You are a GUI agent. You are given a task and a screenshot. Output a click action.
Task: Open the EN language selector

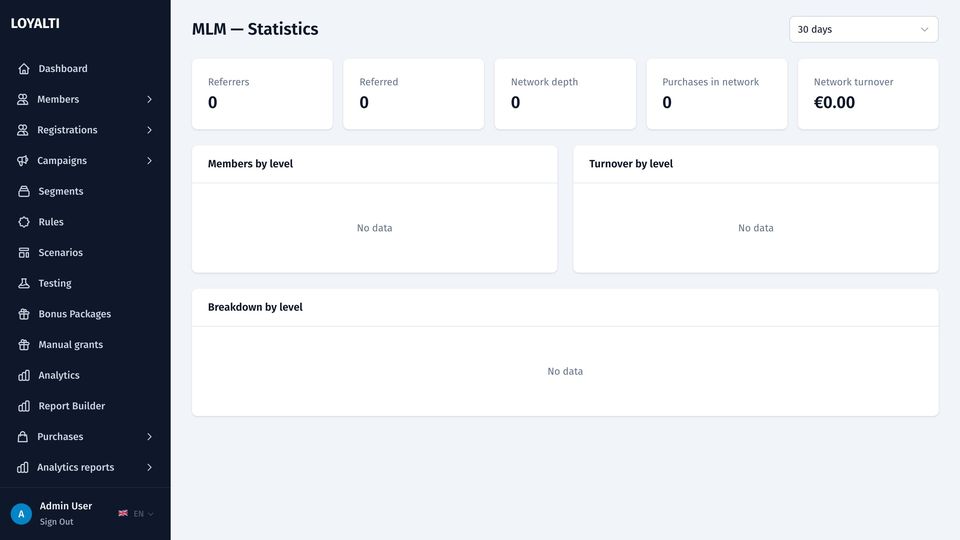tap(136, 514)
